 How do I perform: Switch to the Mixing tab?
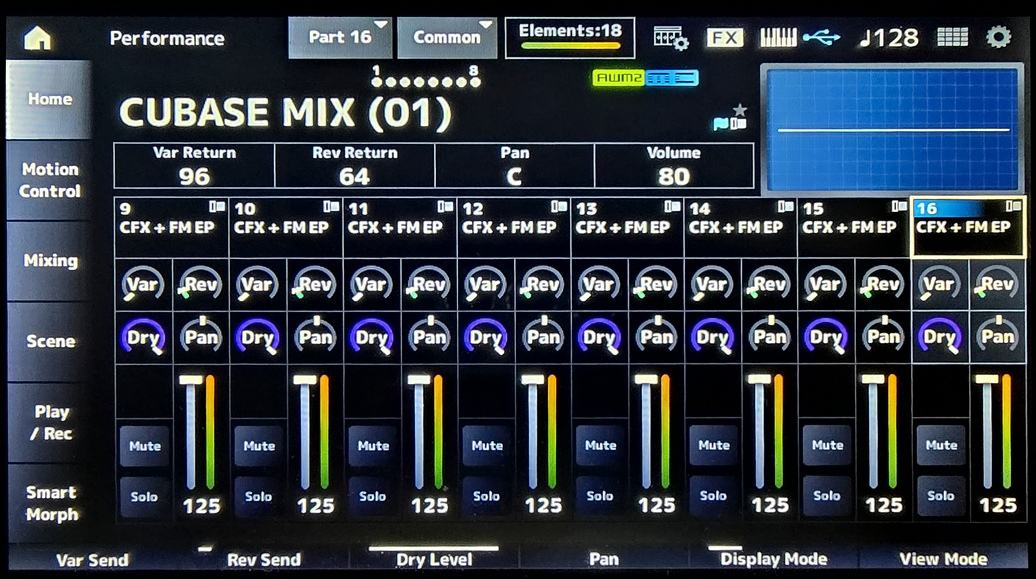[49, 260]
